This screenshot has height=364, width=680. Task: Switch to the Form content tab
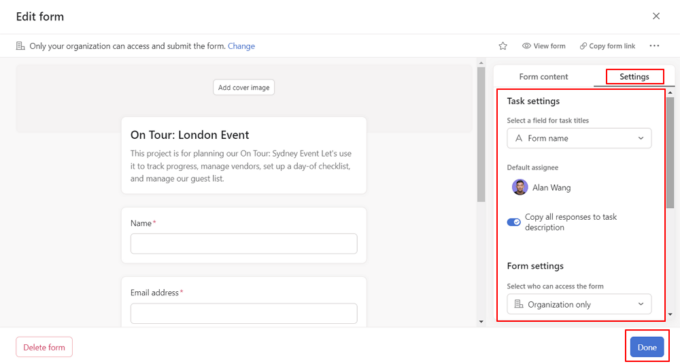pos(543,77)
